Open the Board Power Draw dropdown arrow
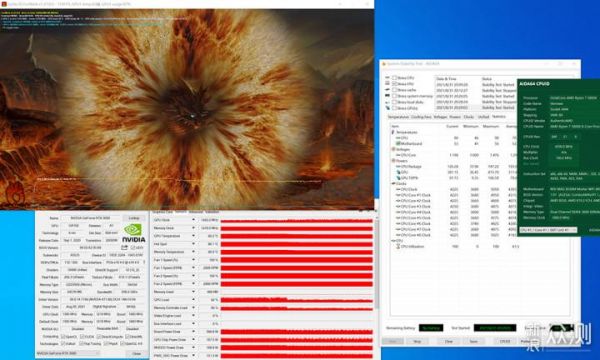Viewport: 600px width, 360px height. 193,332
